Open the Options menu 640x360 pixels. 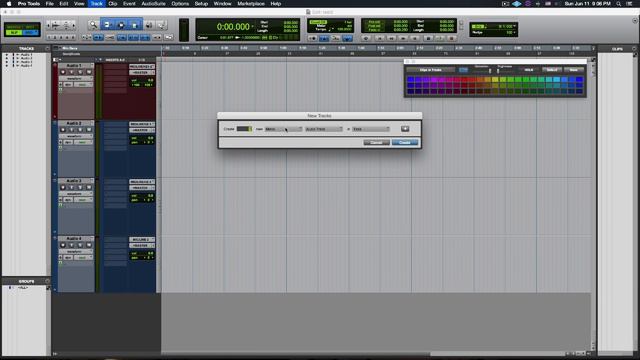click(180, 4)
